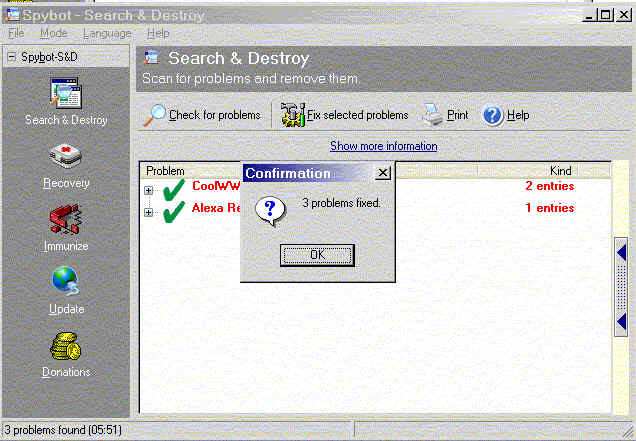Toggle the Alexa green checkmark

(174, 212)
